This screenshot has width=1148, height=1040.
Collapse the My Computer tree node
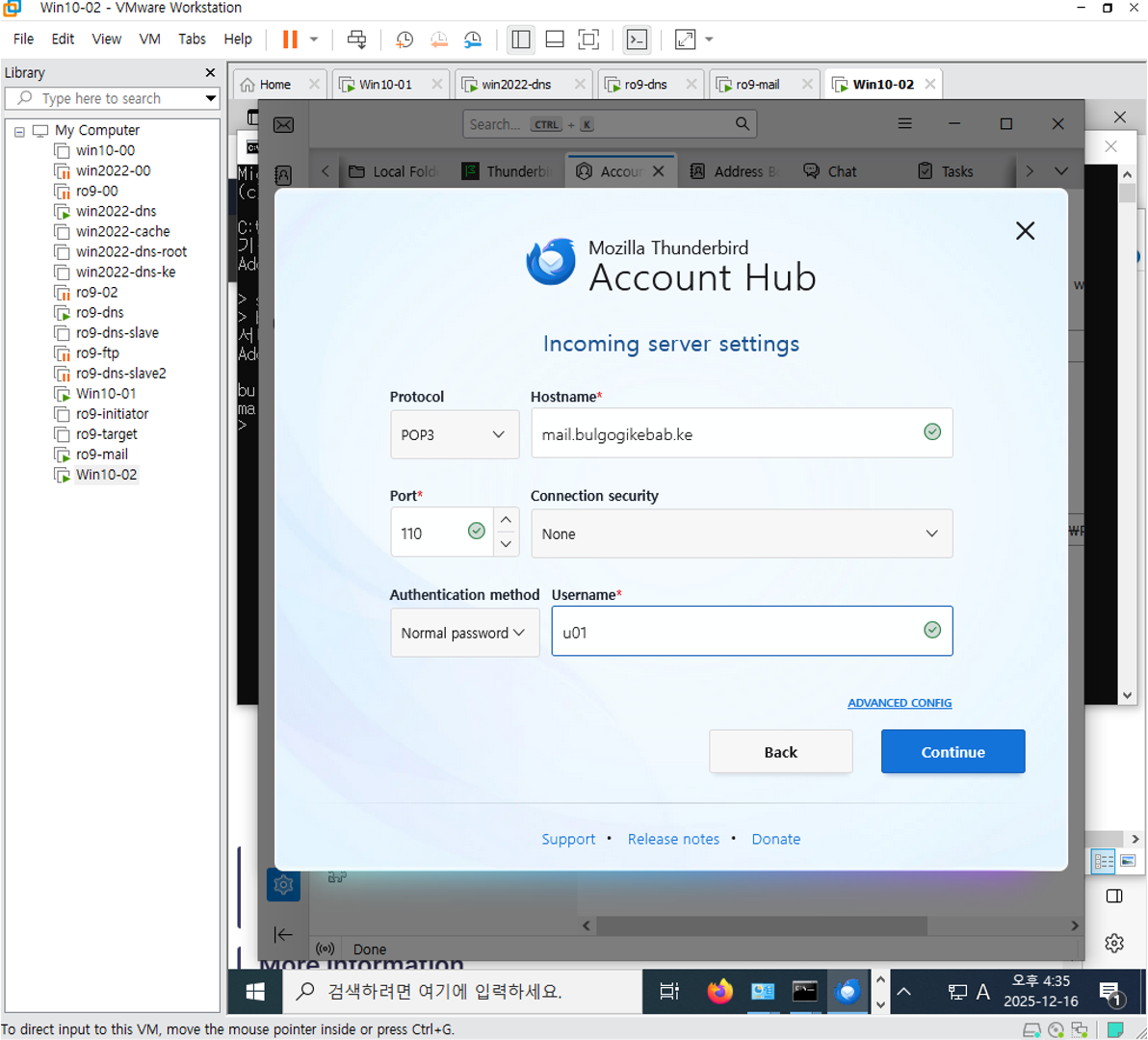20,132
